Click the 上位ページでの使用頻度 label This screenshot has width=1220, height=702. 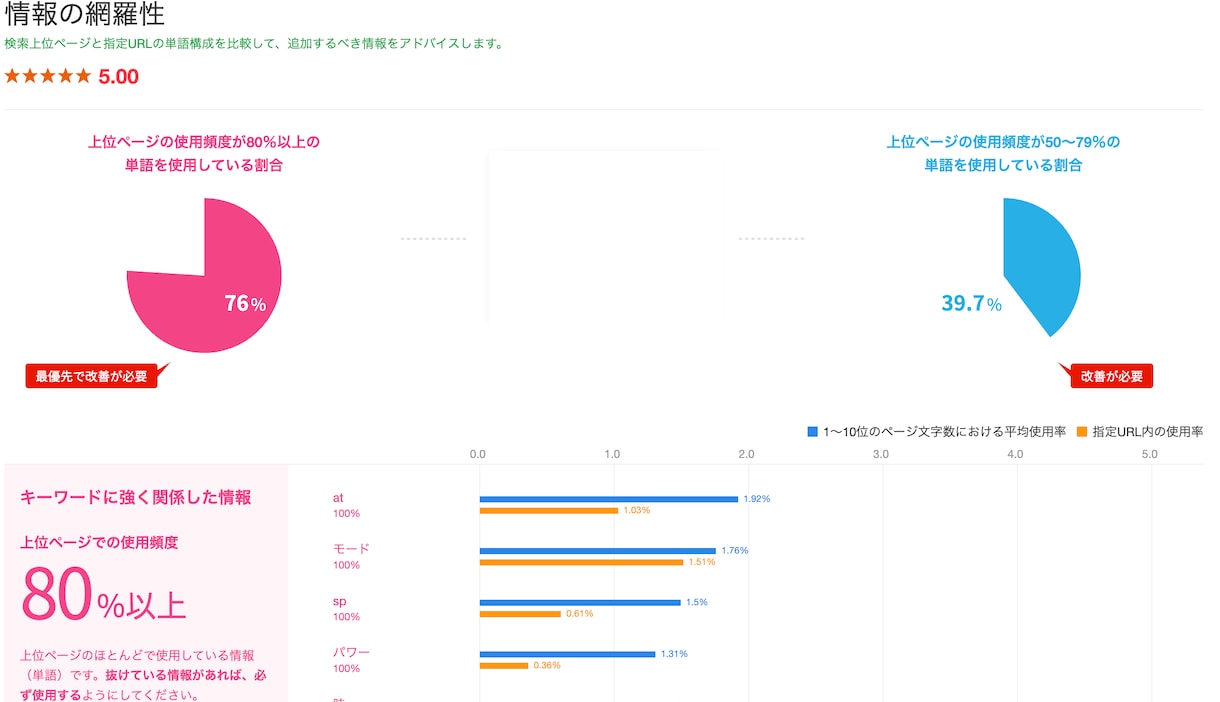click(99, 543)
